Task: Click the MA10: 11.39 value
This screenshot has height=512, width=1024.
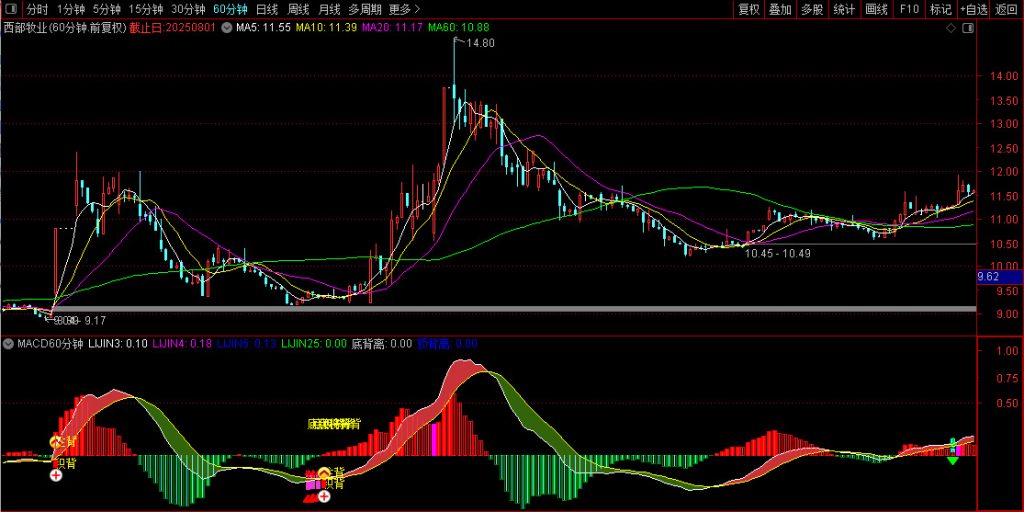Action: [327, 28]
